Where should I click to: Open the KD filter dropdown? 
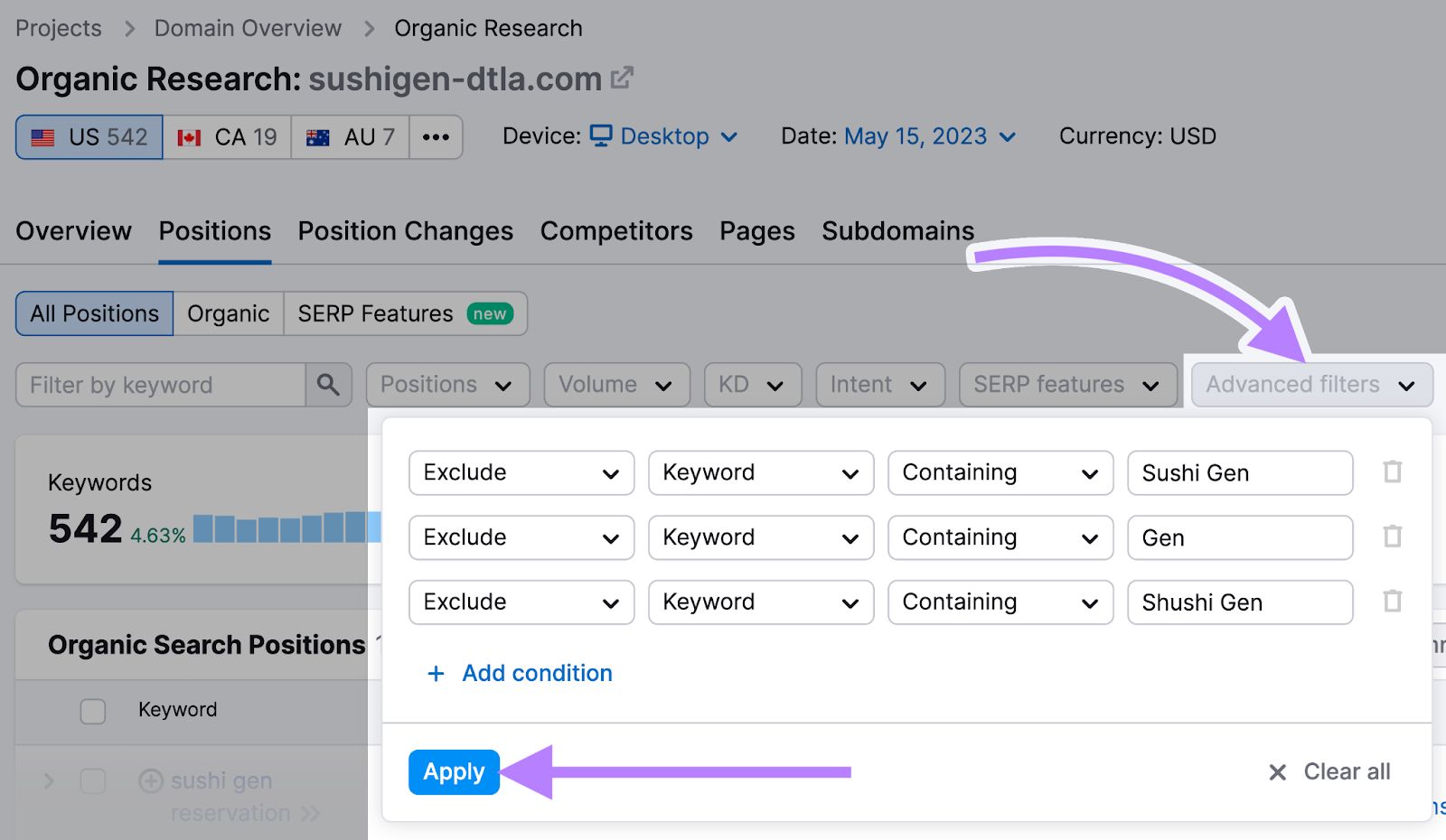click(x=753, y=385)
